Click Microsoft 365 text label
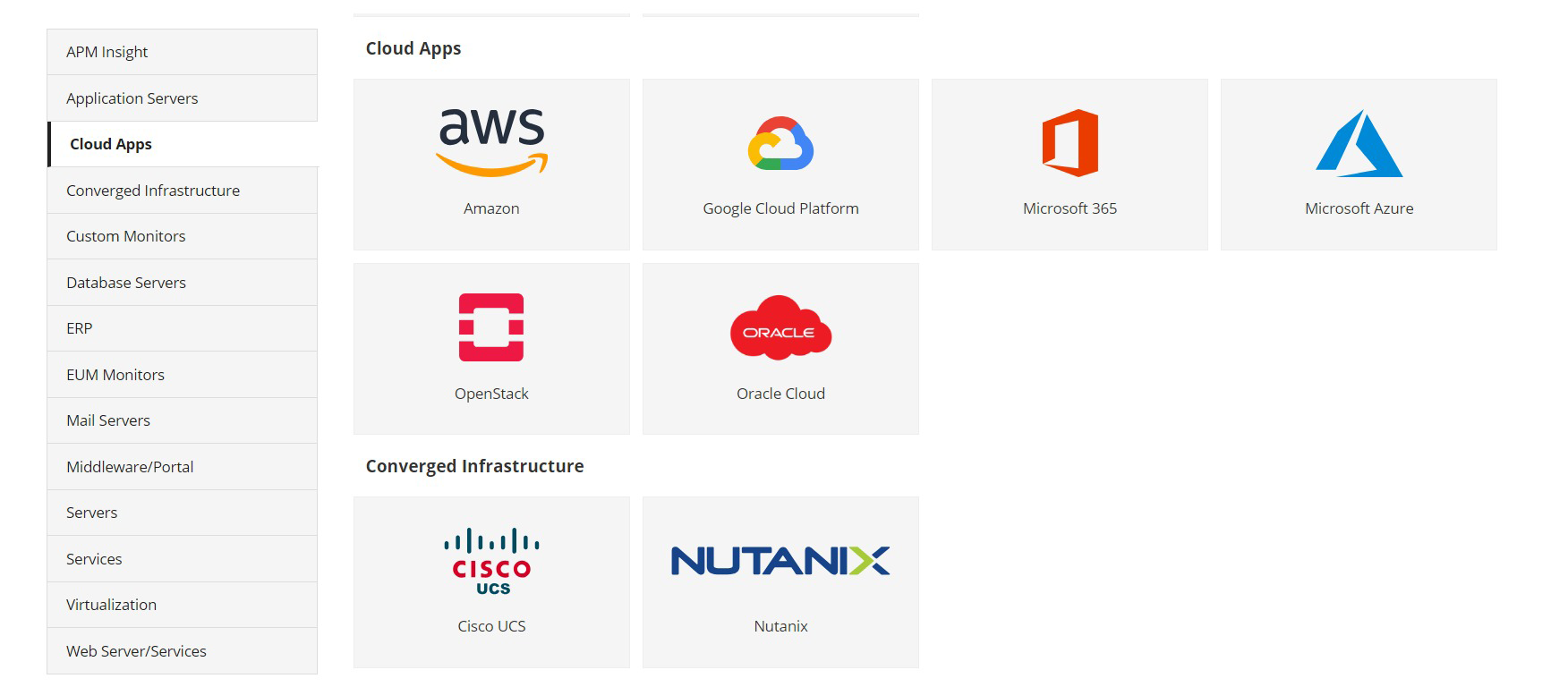1568x687 pixels. pos(1069,208)
